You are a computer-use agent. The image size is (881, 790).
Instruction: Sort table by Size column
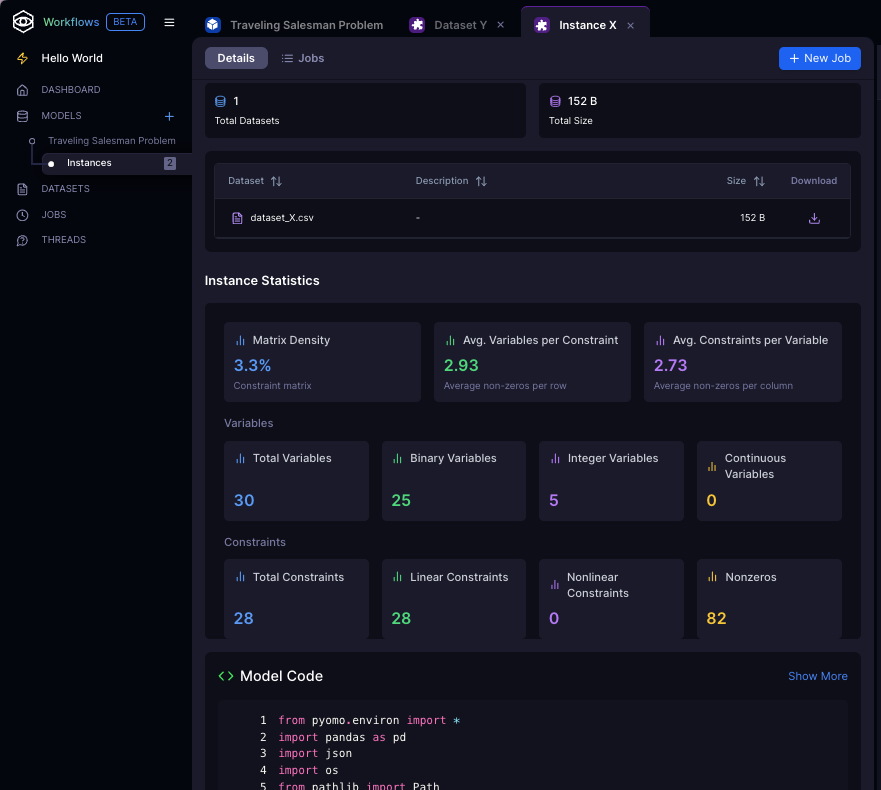point(759,181)
